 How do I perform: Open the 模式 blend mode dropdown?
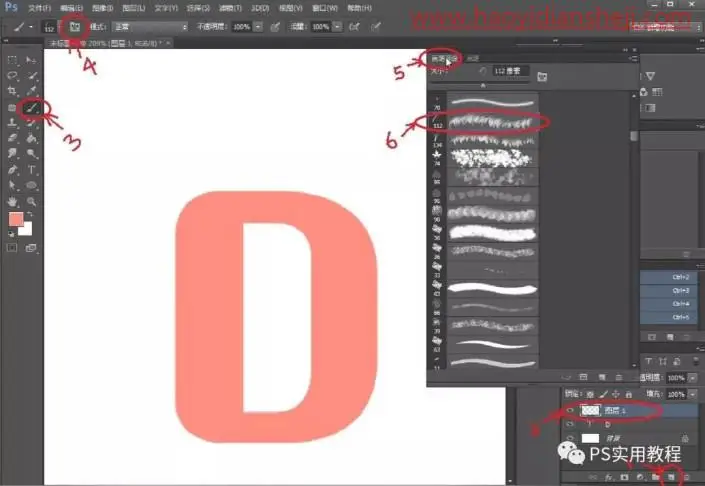[x=150, y=27]
